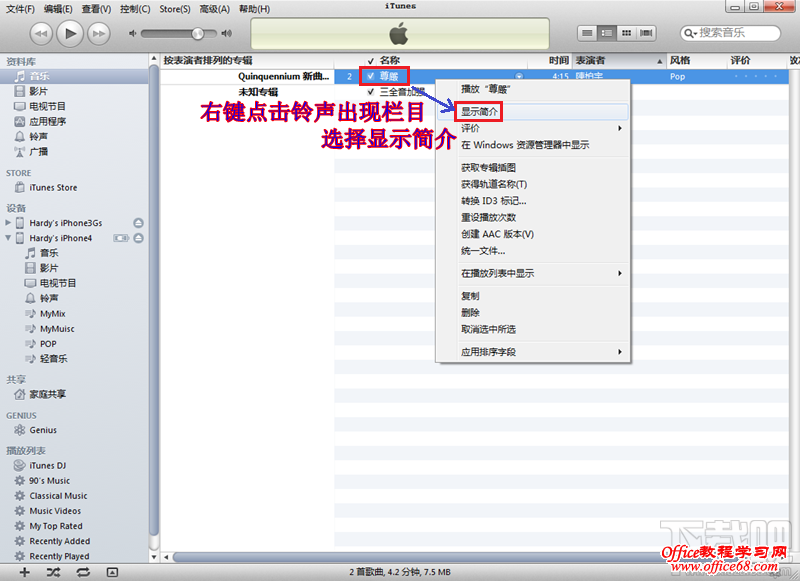Expand 应用排序字段 submenu
The image size is (800, 581).
coord(533,352)
